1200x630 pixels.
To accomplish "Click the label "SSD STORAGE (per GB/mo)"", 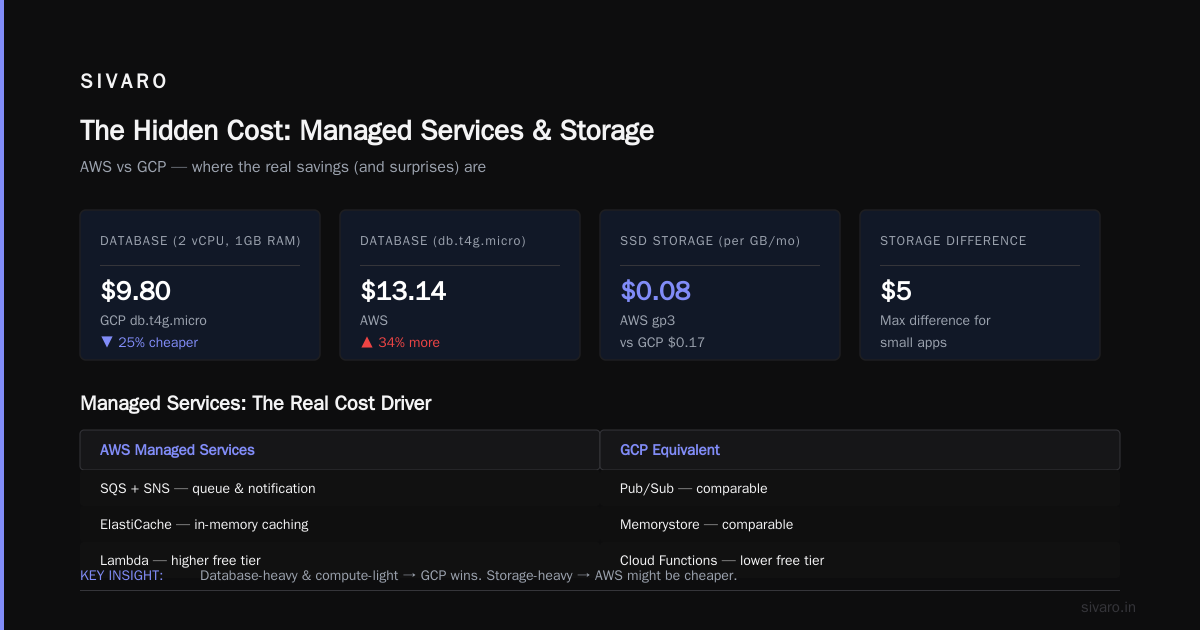I will click(710, 241).
